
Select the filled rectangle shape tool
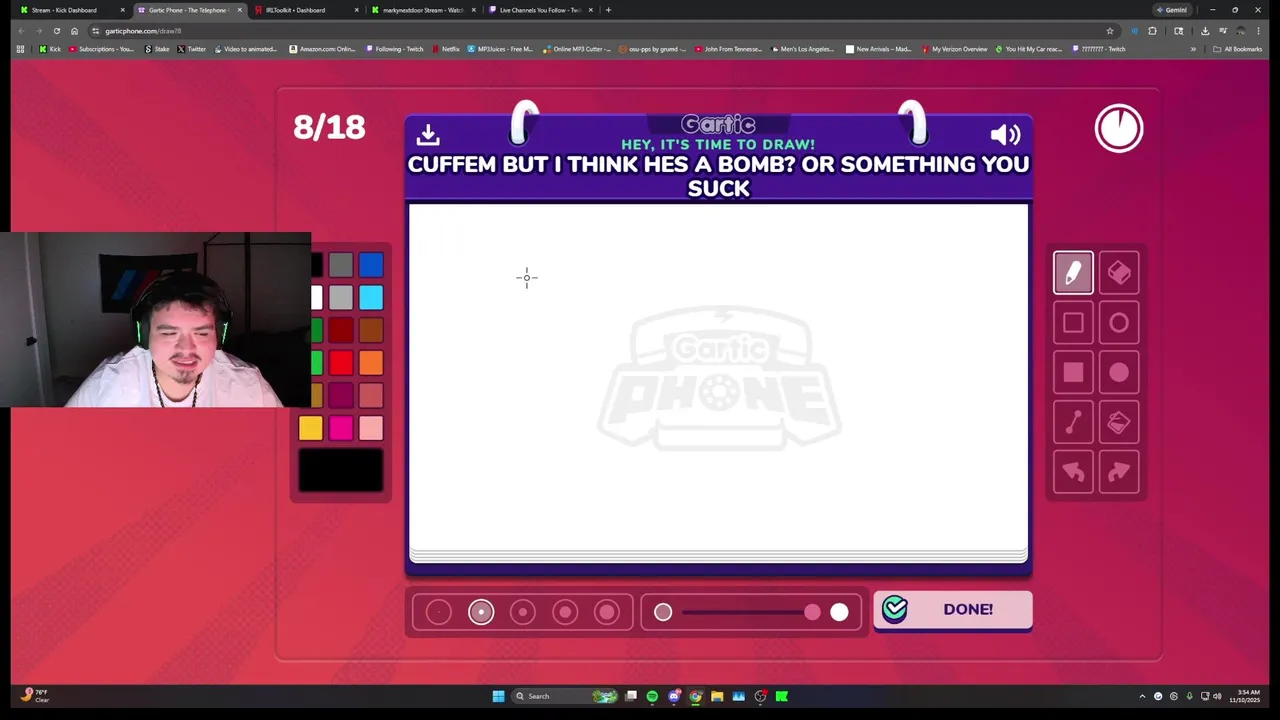click(x=1073, y=373)
